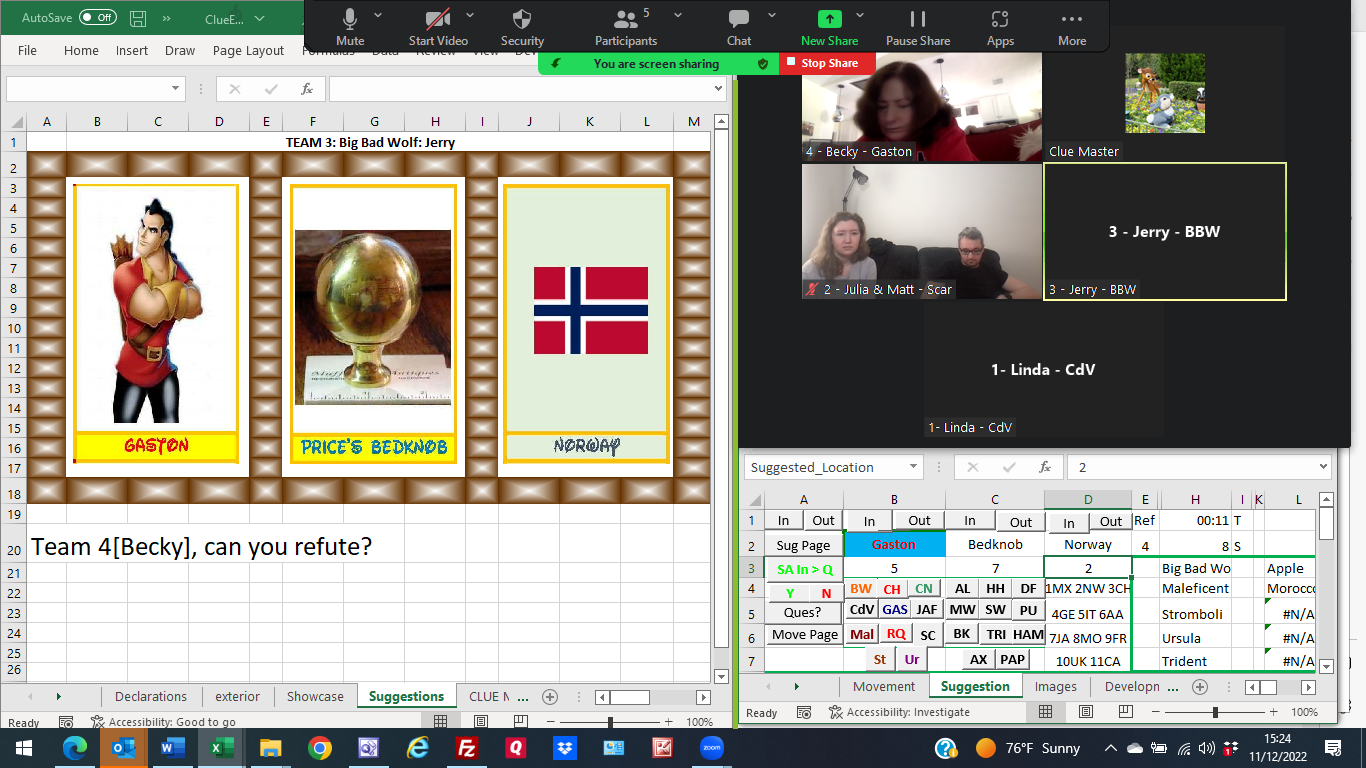The height and width of the screenshot is (768, 1366).
Task: Open Google Chrome from taskbar
Action: click(319, 748)
